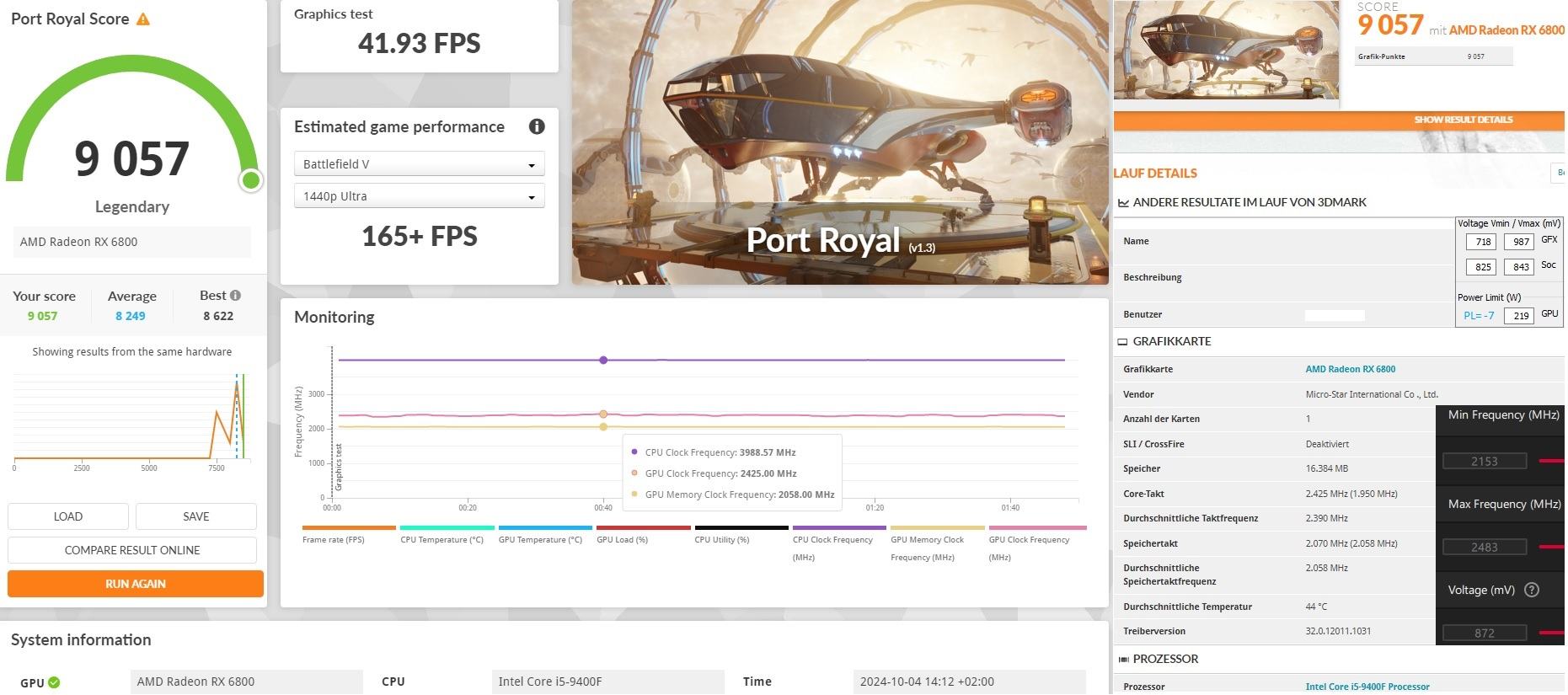
Task: Click the small Port Royal thumbnail in results page
Action: [1226, 51]
